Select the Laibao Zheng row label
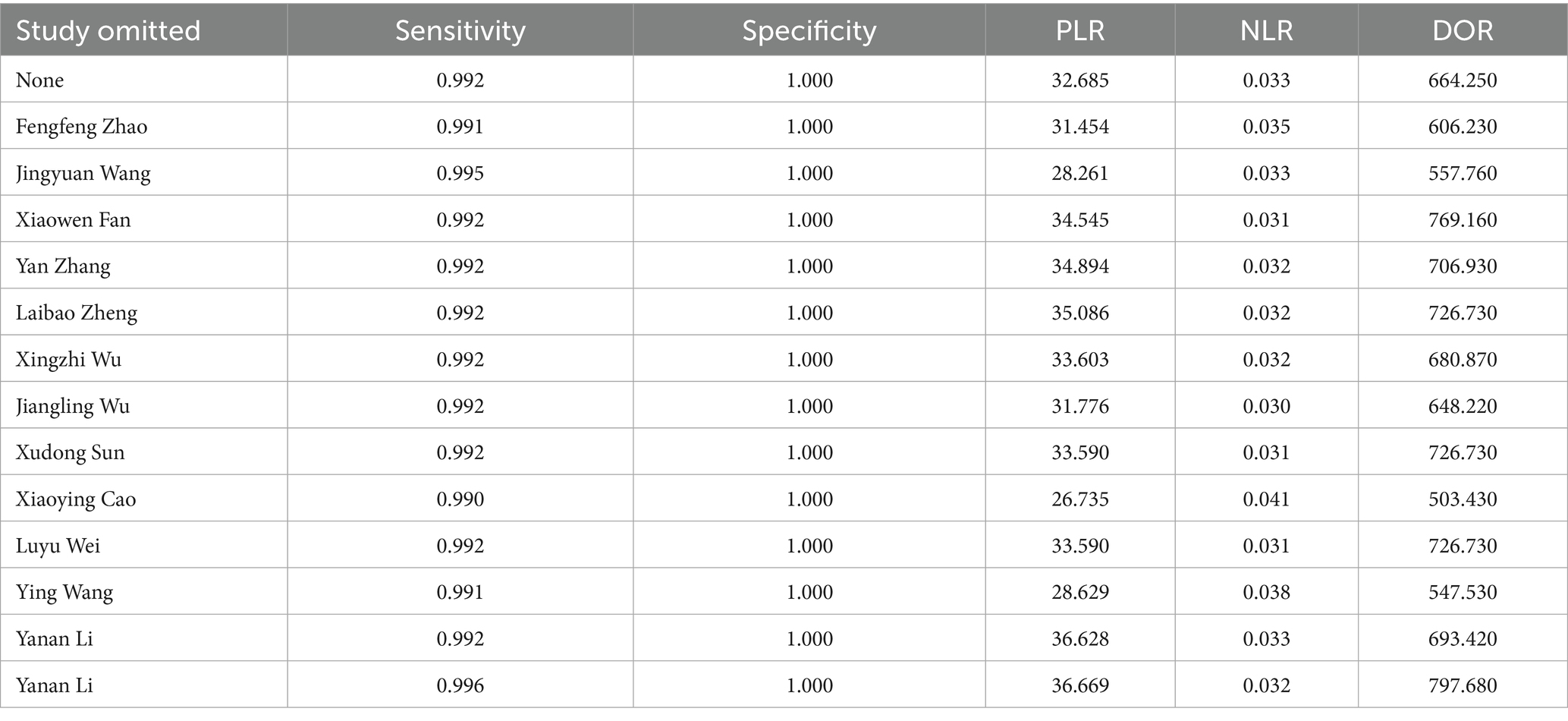This screenshot has height=721, width=1568. (x=76, y=313)
